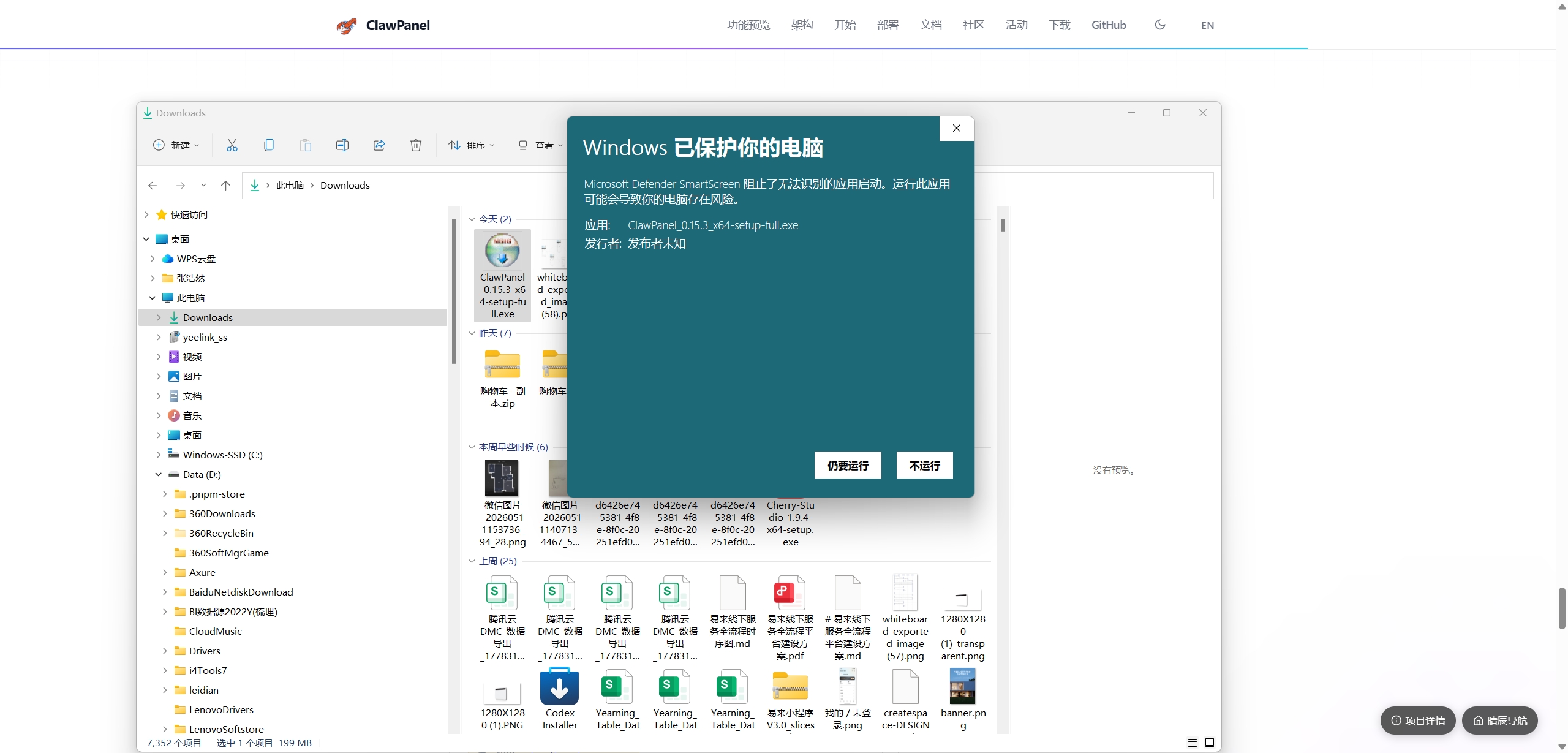Toggle dark mode moon icon on website
This screenshot has height=753, width=1568.
click(1160, 25)
